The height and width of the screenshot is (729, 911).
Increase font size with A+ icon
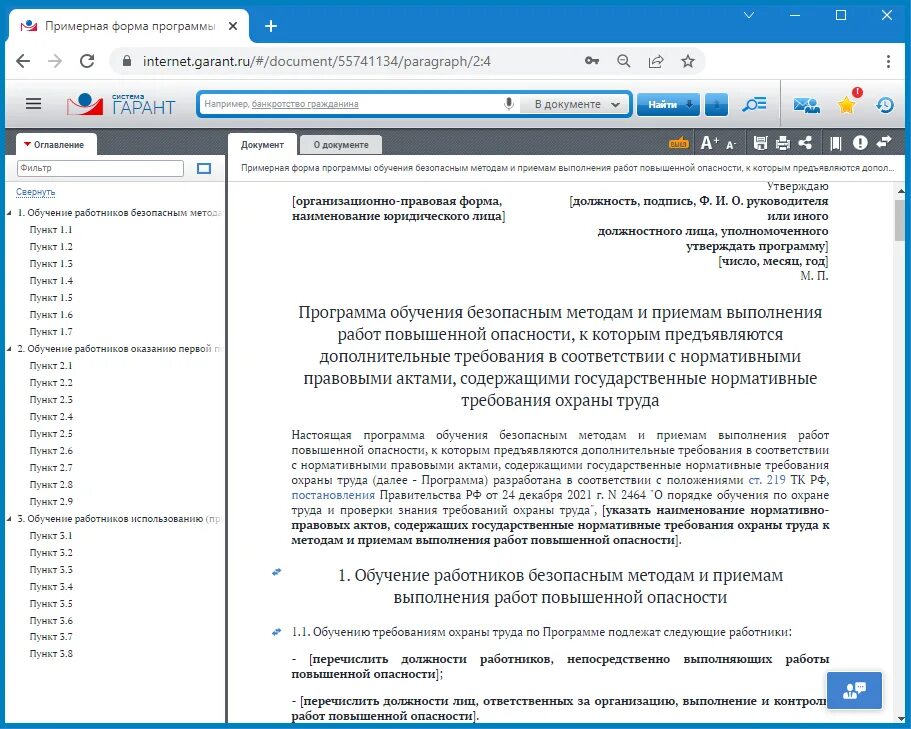[x=709, y=143]
